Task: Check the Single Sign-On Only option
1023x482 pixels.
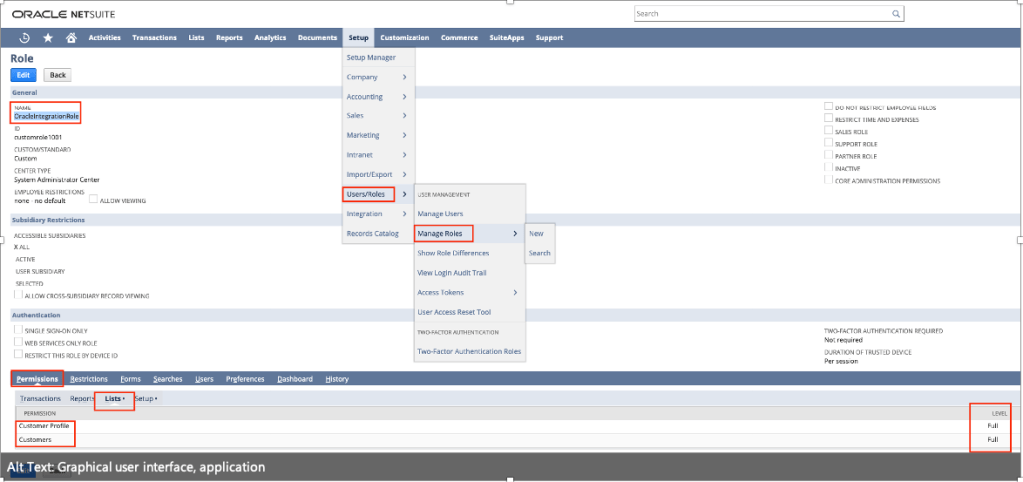Action: (x=17, y=330)
